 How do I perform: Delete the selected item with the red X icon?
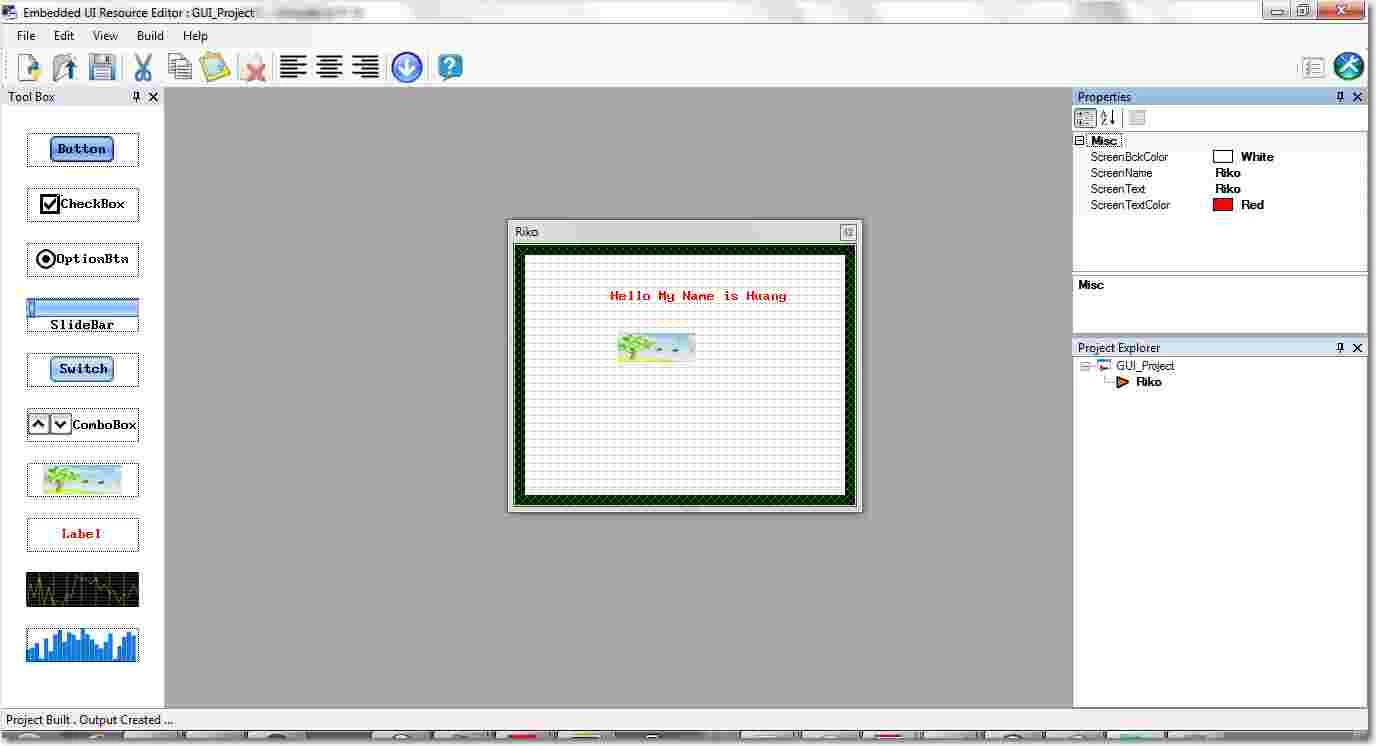(x=254, y=68)
